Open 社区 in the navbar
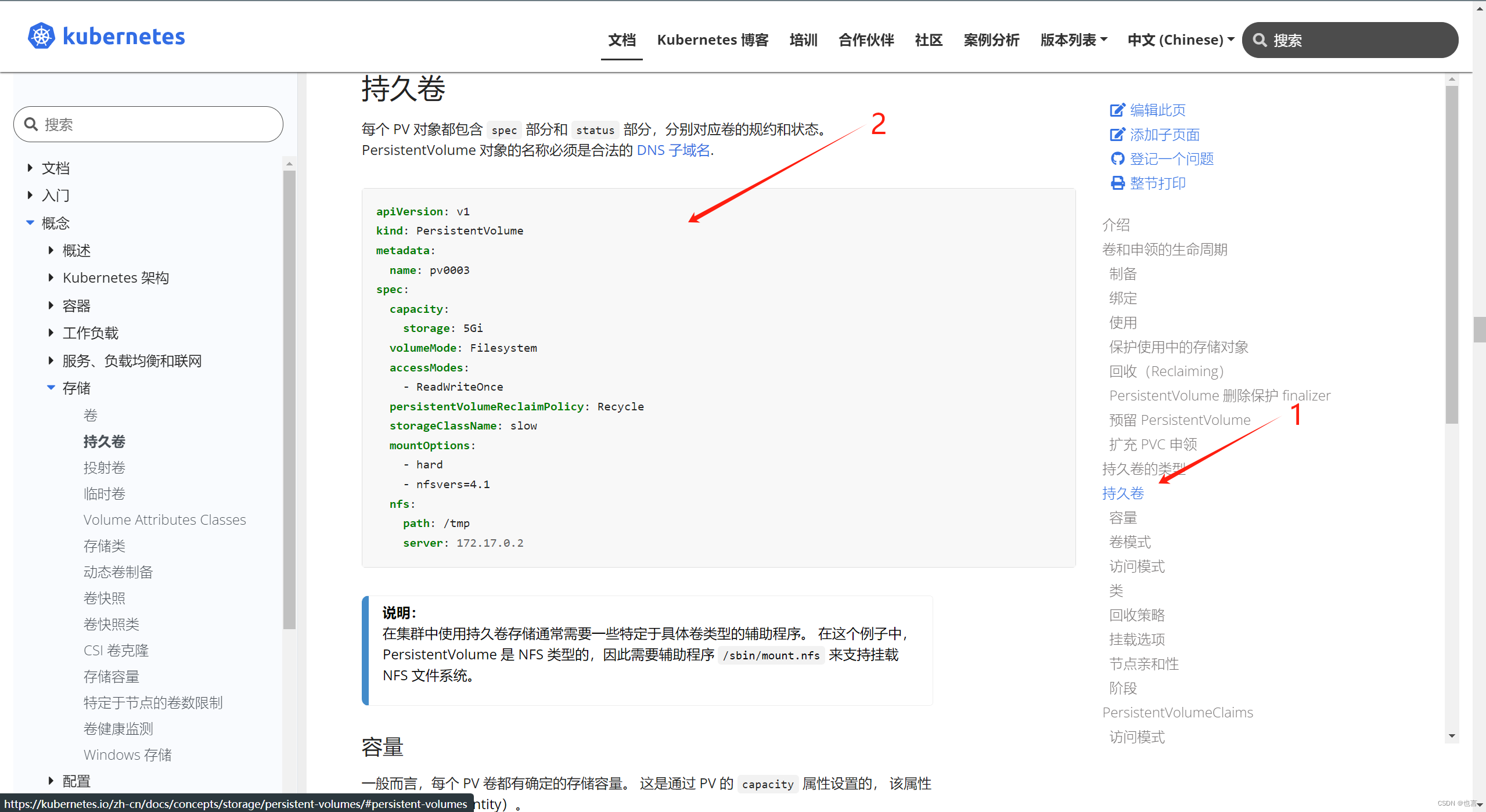The image size is (1486, 812). click(x=929, y=39)
